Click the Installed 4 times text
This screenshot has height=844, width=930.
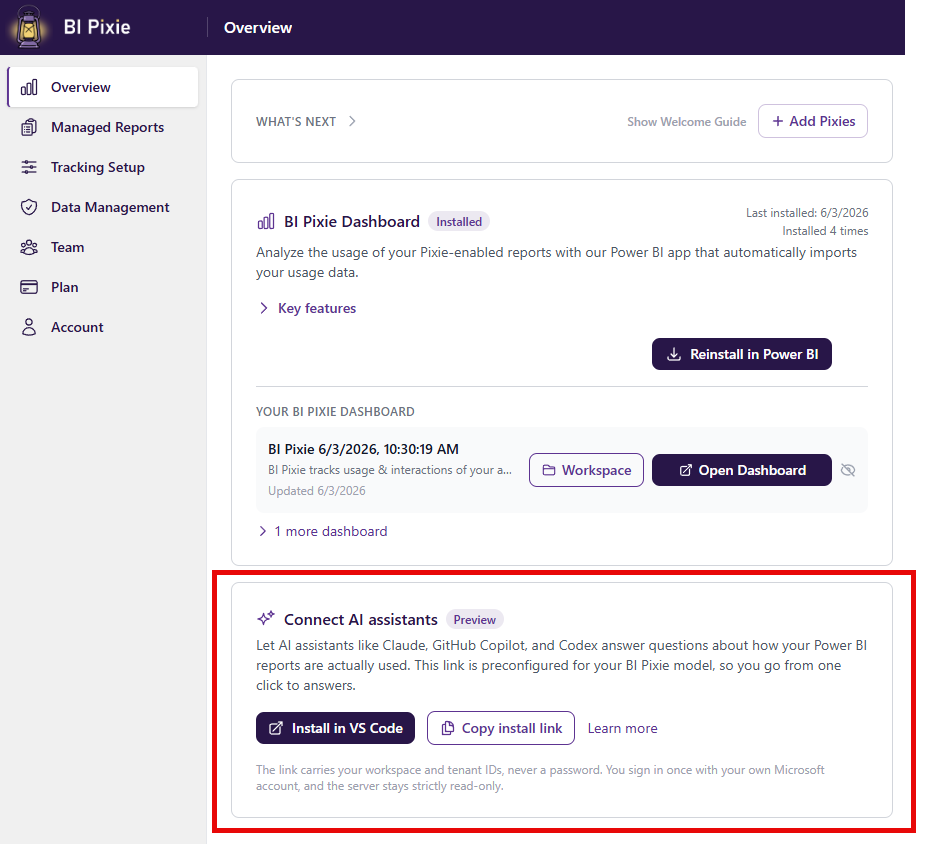tap(825, 231)
